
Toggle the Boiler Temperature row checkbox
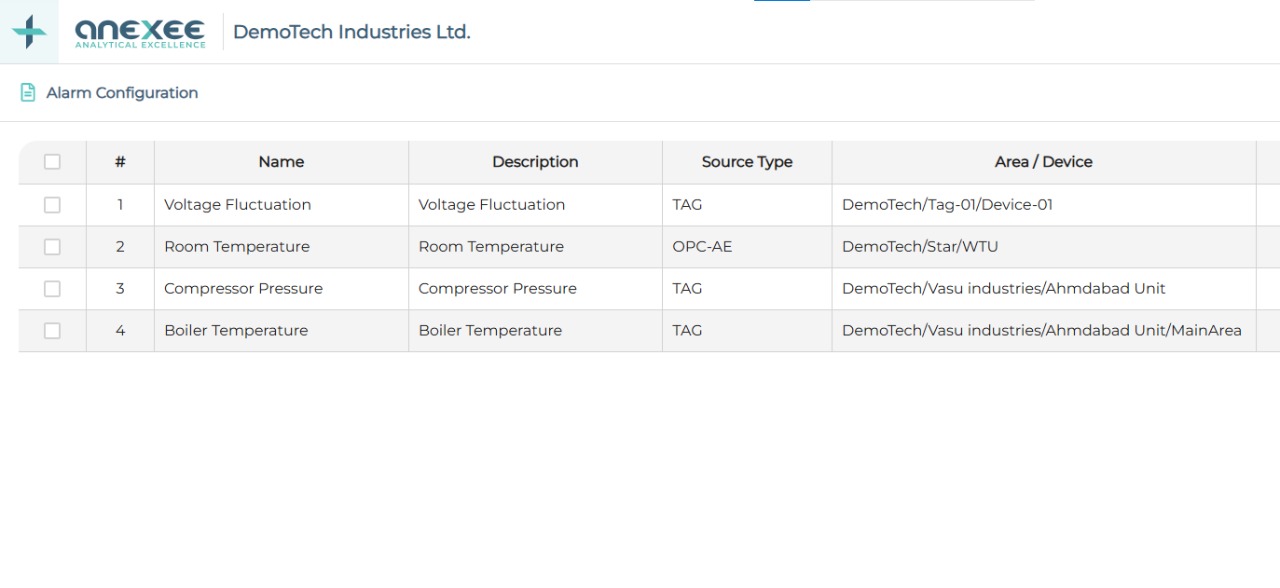pos(52,331)
